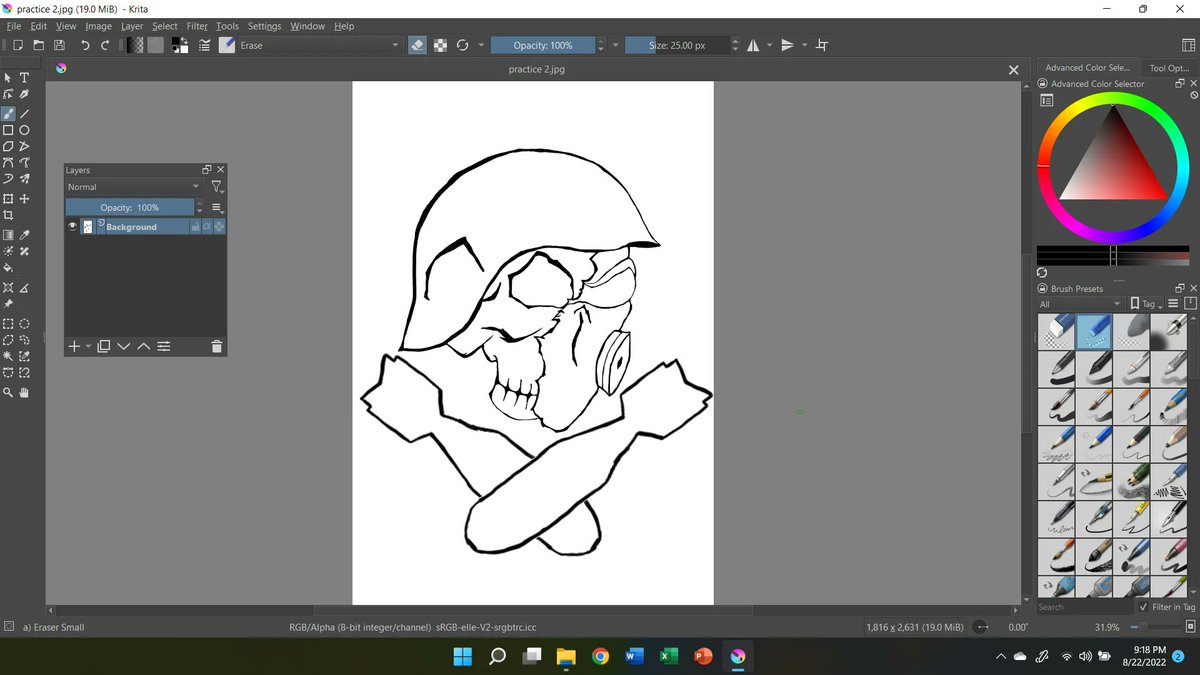The width and height of the screenshot is (1200, 675).
Task: Save the document with the floppy icon
Action: (59, 45)
